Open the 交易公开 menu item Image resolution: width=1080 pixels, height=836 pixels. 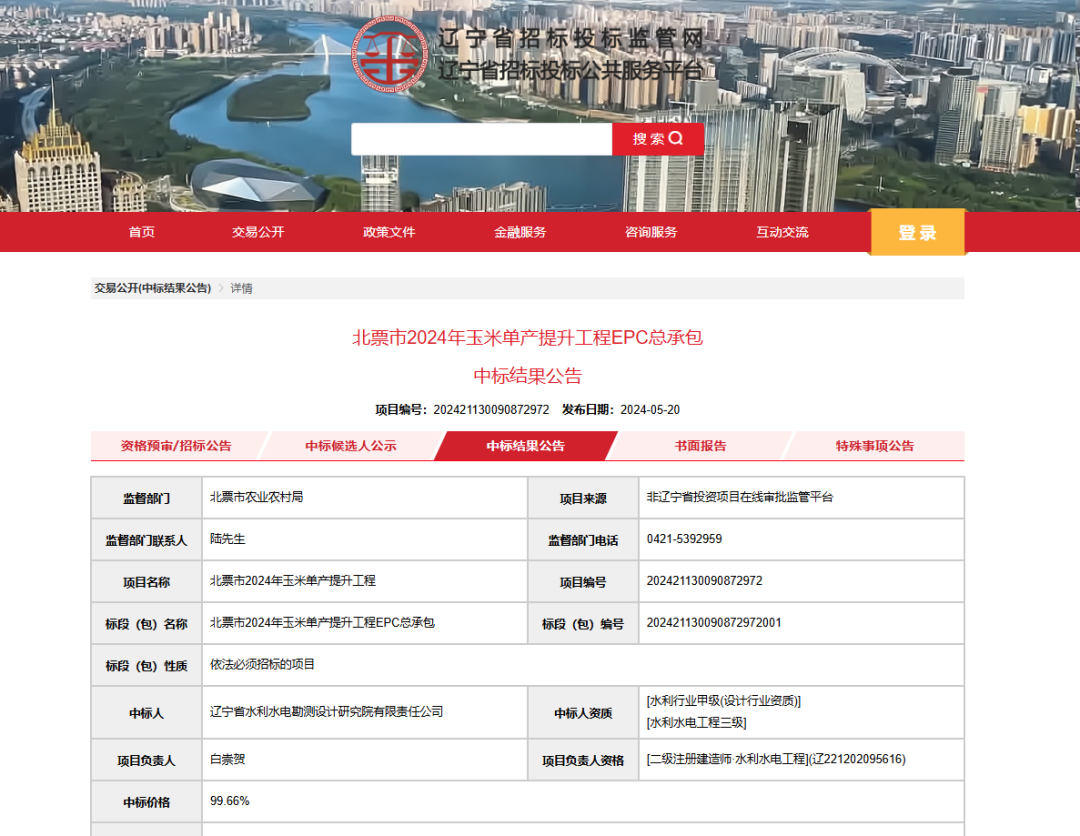[258, 232]
